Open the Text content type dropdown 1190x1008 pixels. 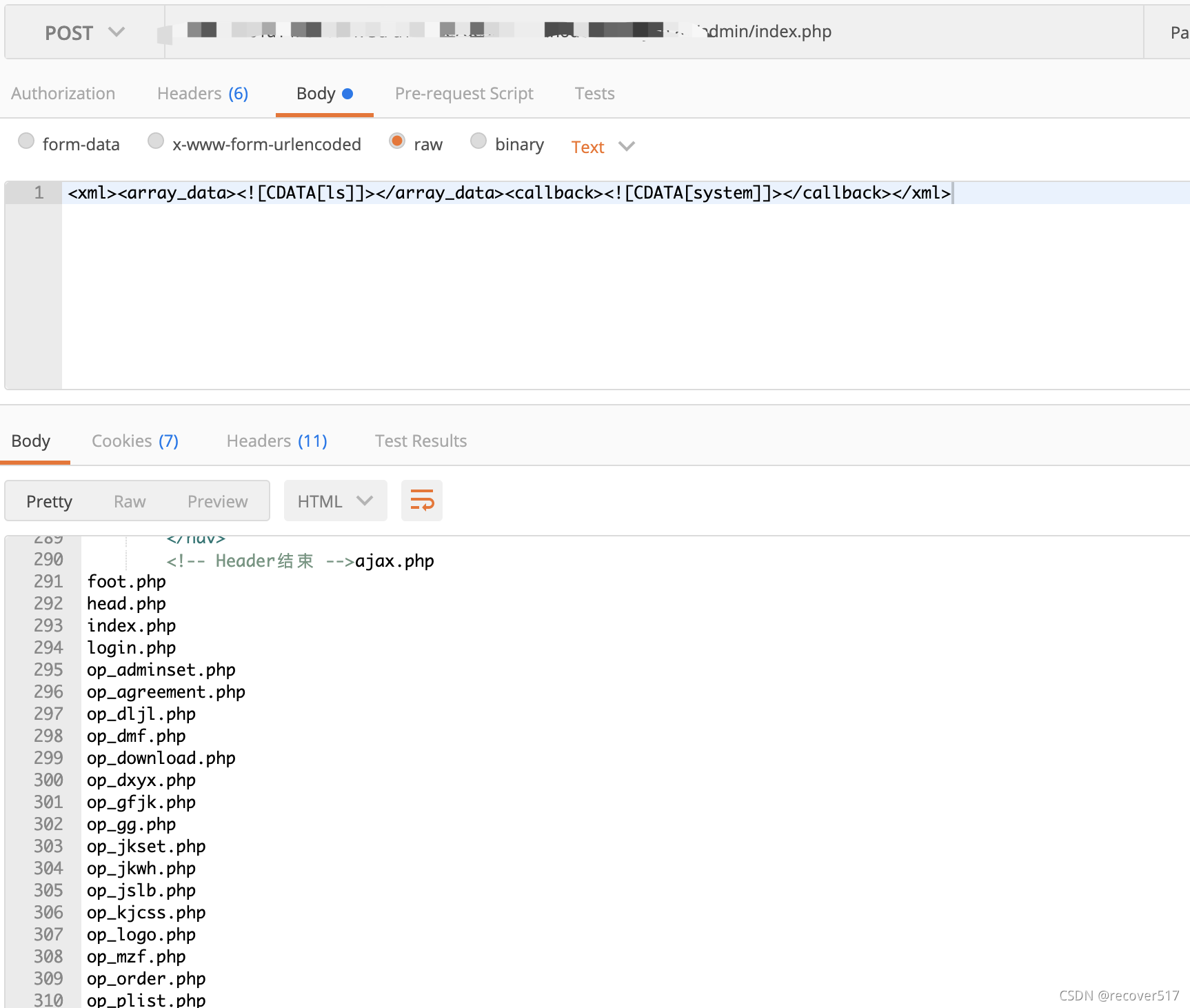[603, 146]
